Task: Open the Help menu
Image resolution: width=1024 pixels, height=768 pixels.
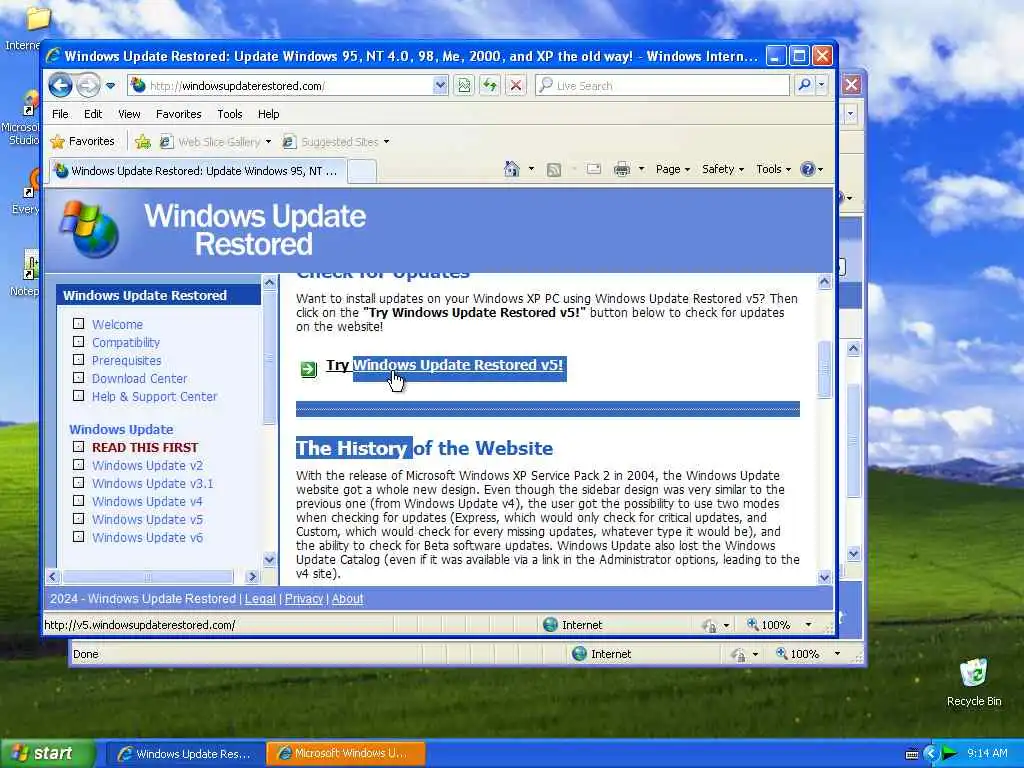Action: (x=268, y=114)
